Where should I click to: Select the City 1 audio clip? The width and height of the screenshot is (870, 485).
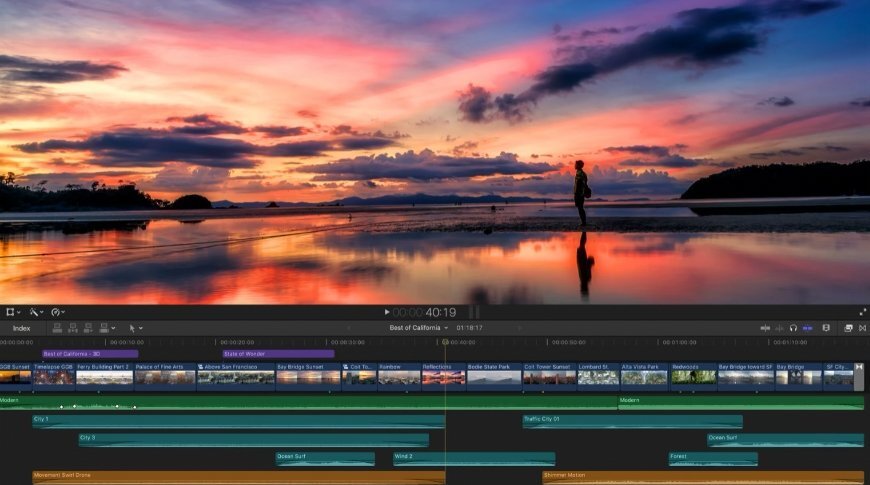[x=239, y=422]
